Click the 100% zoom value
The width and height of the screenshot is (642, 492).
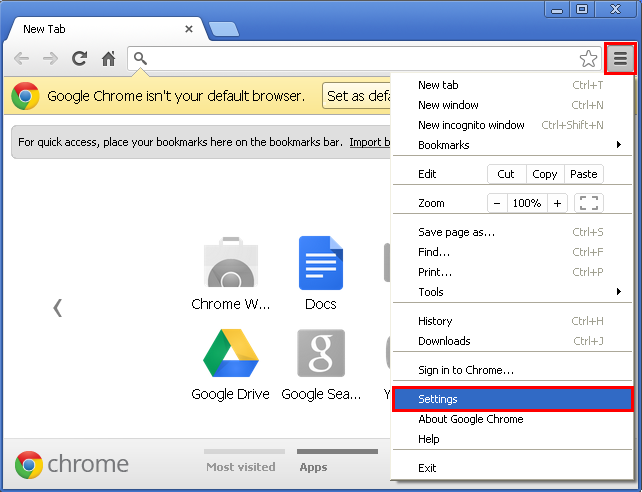coord(527,203)
